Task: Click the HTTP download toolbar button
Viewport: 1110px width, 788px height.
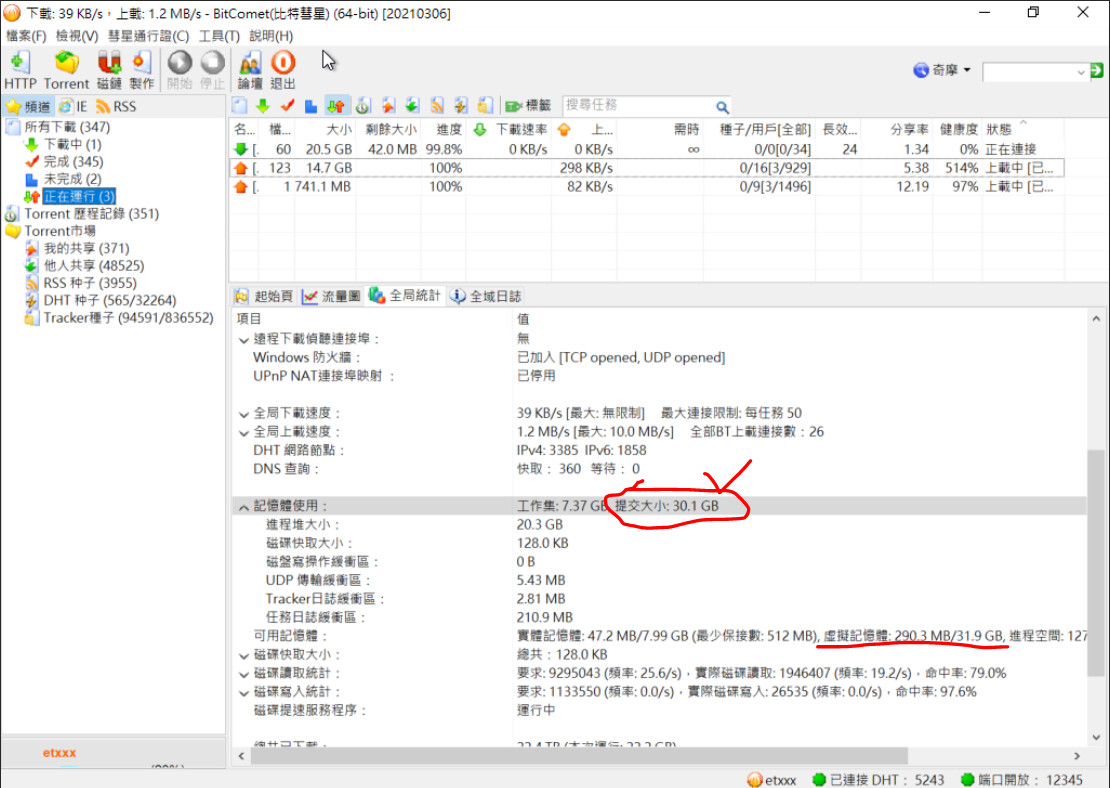Action: click(20, 70)
